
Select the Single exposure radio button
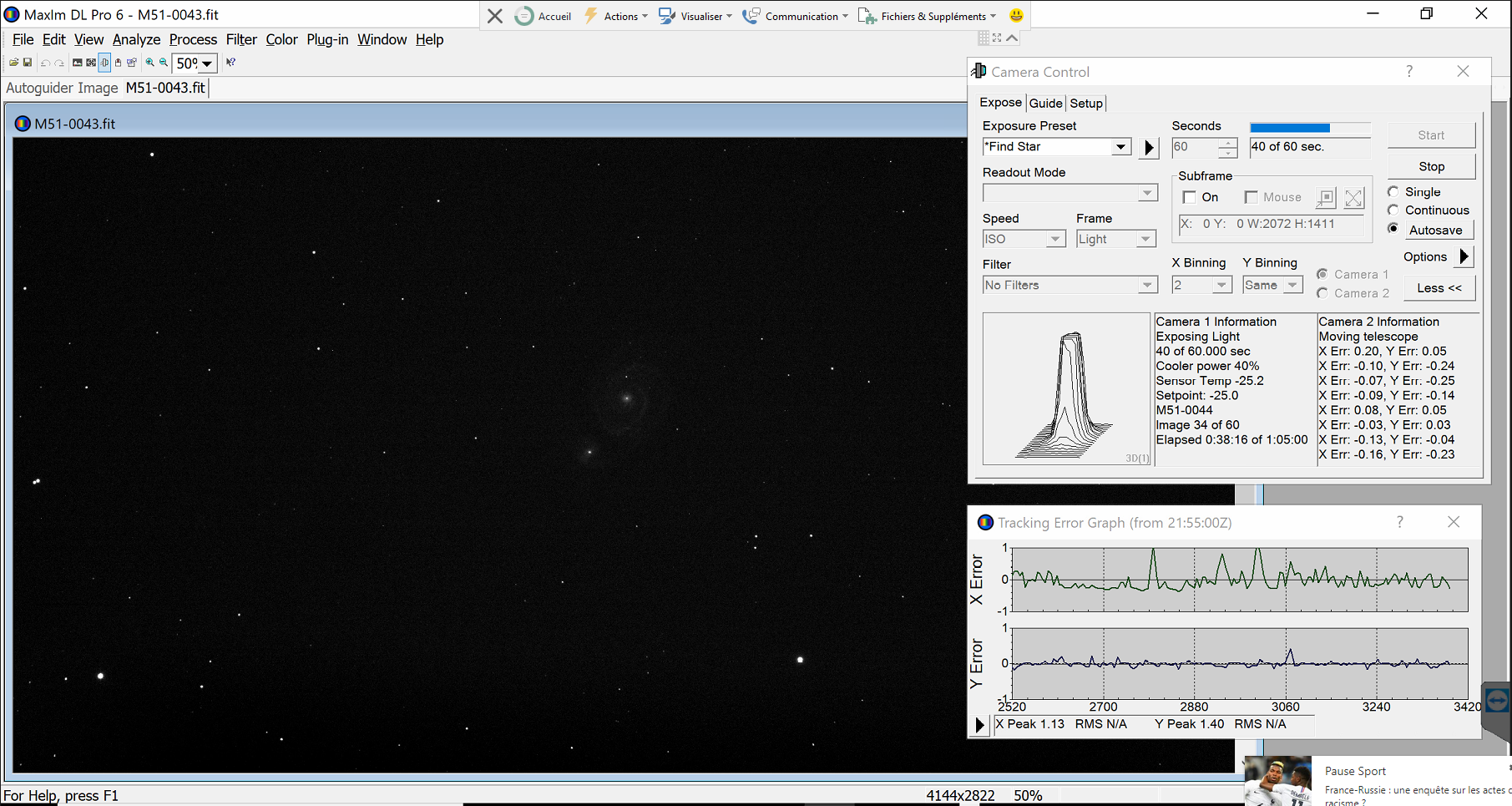pos(1393,192)
